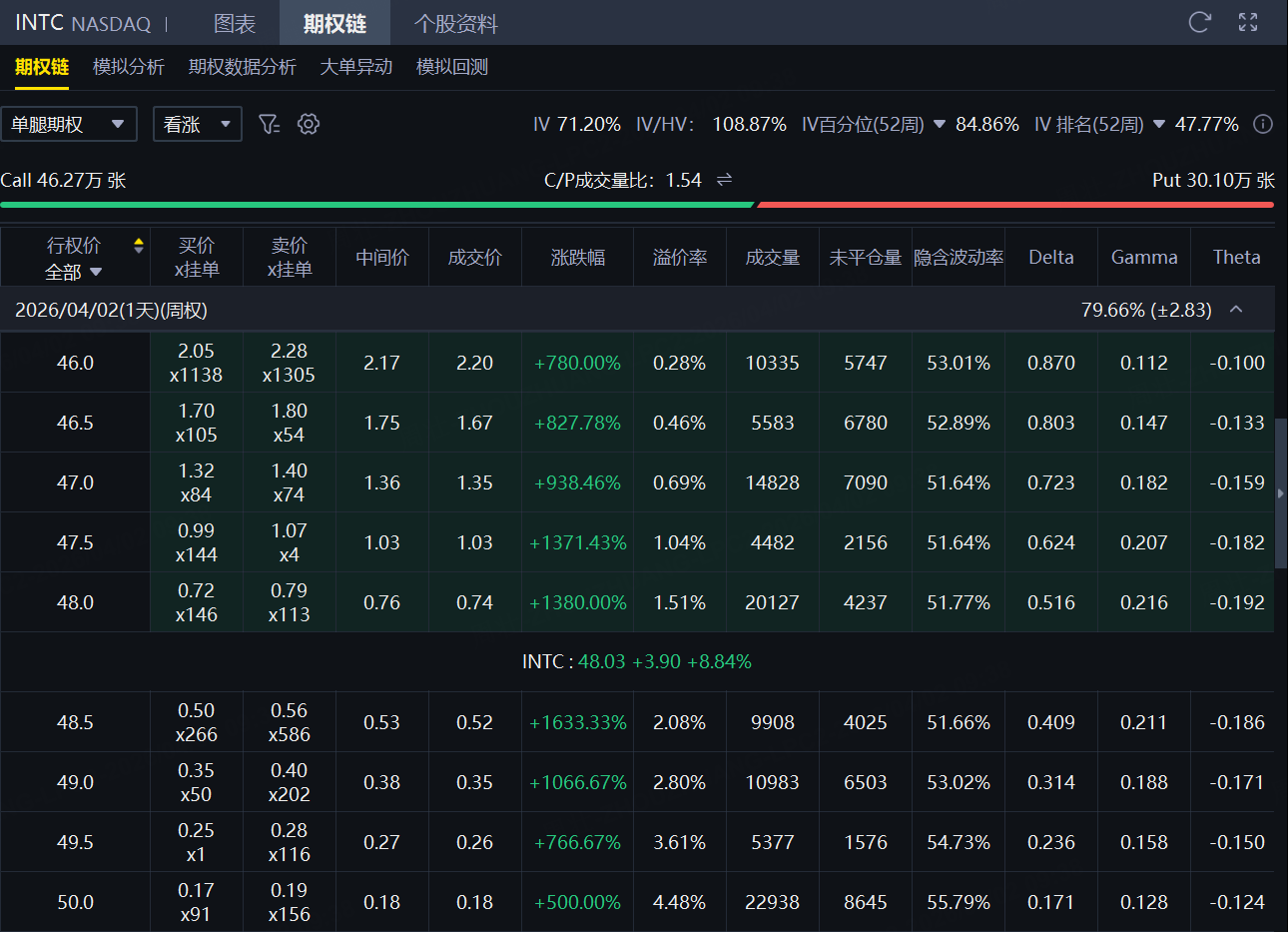The height and width of the screenshot is (932, 1288).
Task: Click the fullscreen expand icon
Action: tap(1248, 22)
